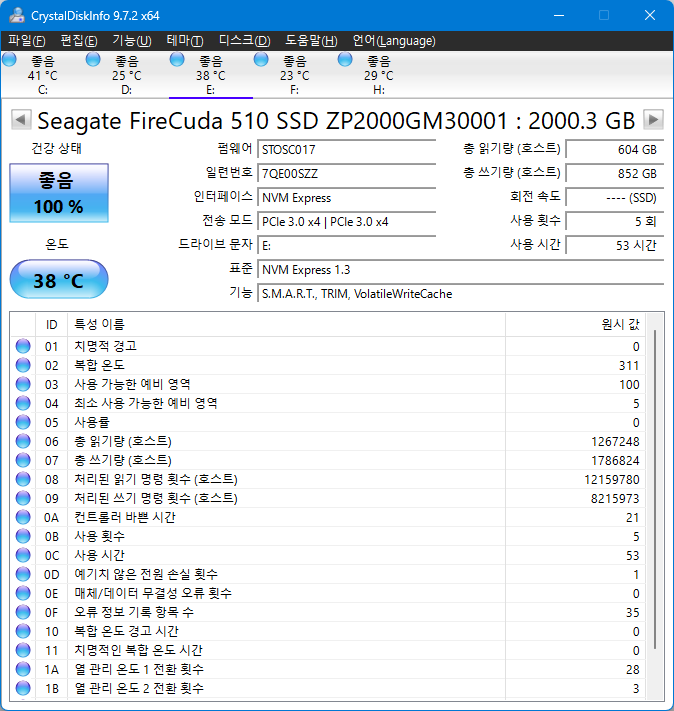Open the 파일(F) menu
This screenshot has height=711, width=674.
coord(27,41)
